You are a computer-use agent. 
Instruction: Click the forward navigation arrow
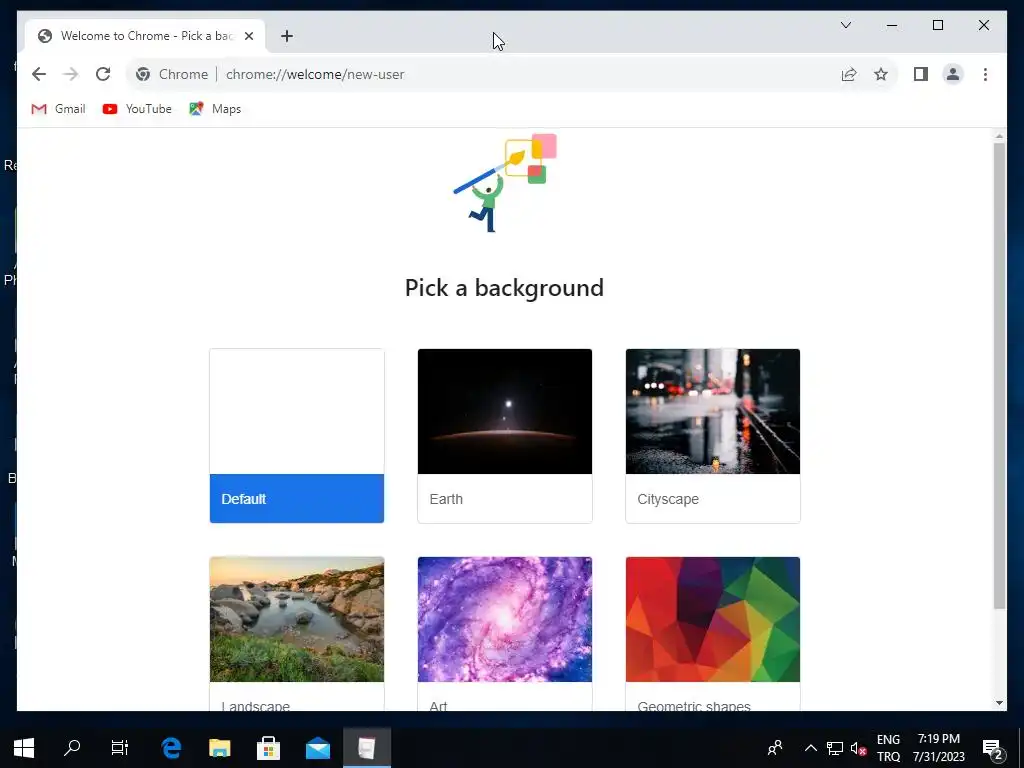(71, 74)
